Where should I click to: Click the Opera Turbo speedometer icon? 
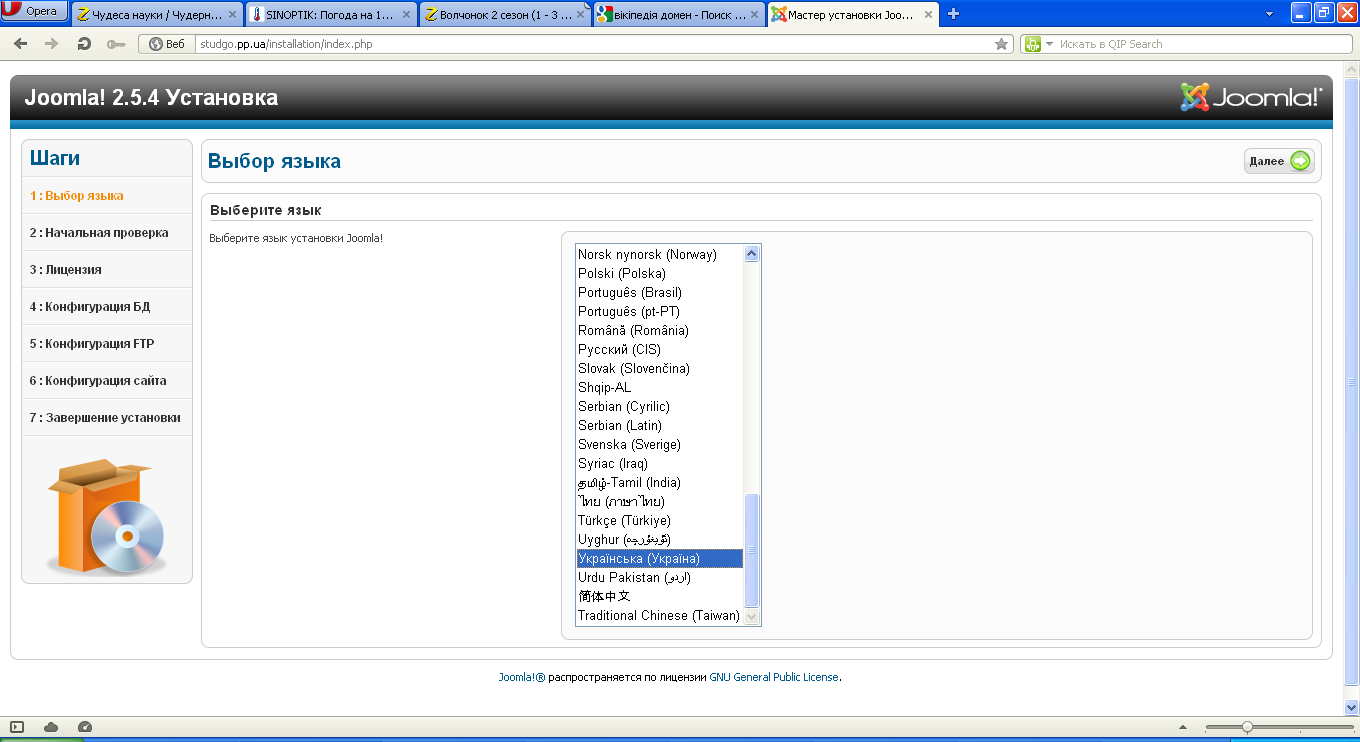pos(84,727)
